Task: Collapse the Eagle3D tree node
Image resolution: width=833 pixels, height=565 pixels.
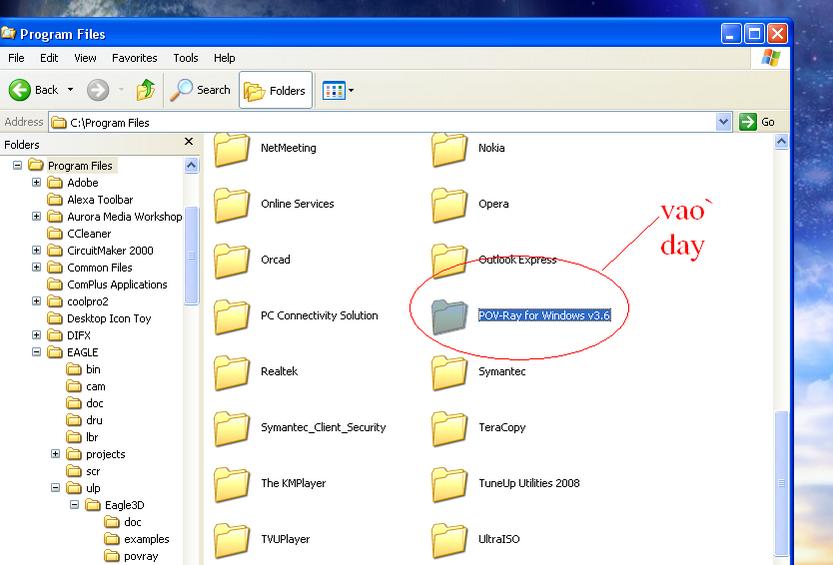Action: pos(74,504)
